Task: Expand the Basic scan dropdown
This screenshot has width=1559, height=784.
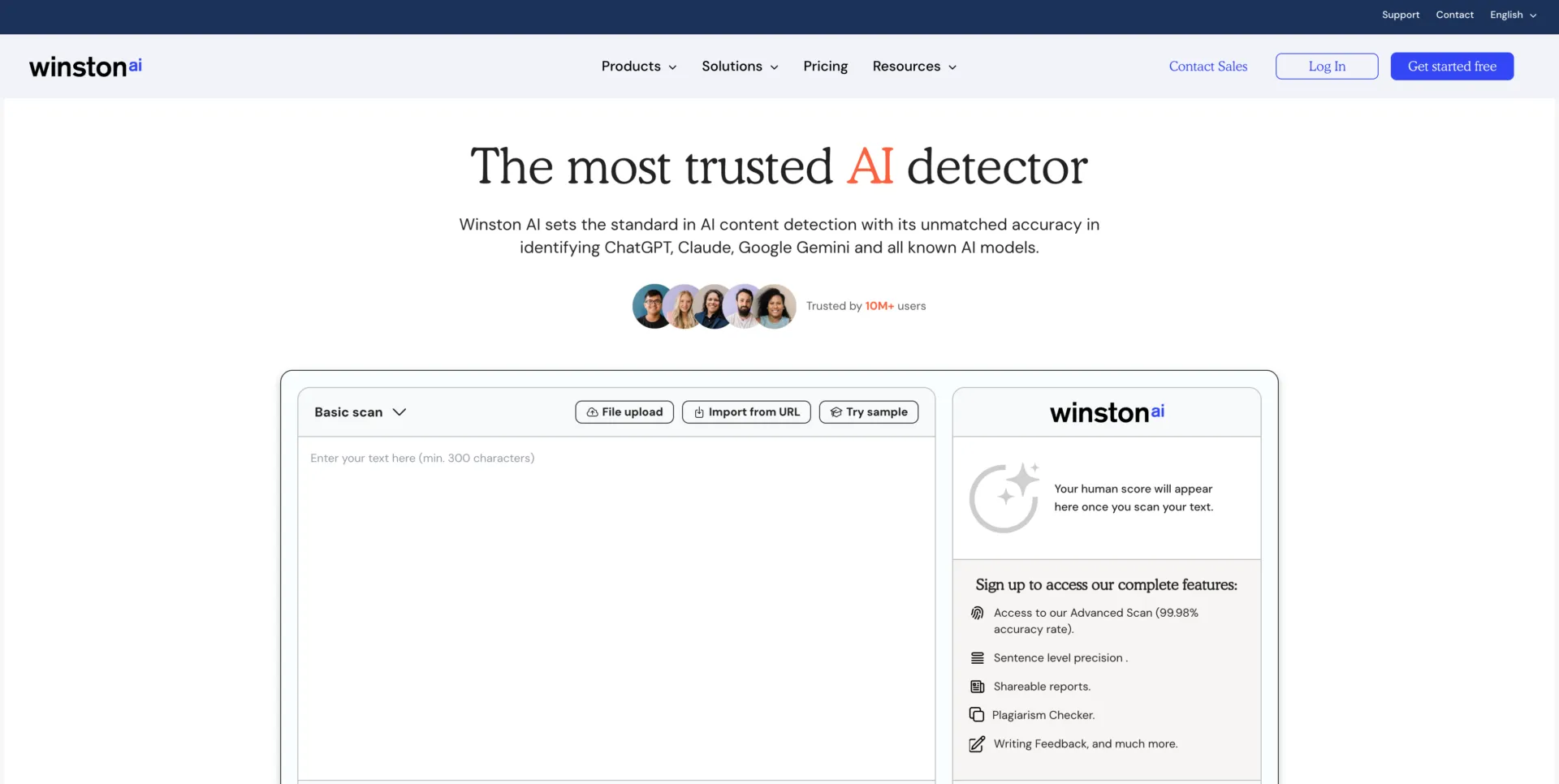Action: pos(359,412)
